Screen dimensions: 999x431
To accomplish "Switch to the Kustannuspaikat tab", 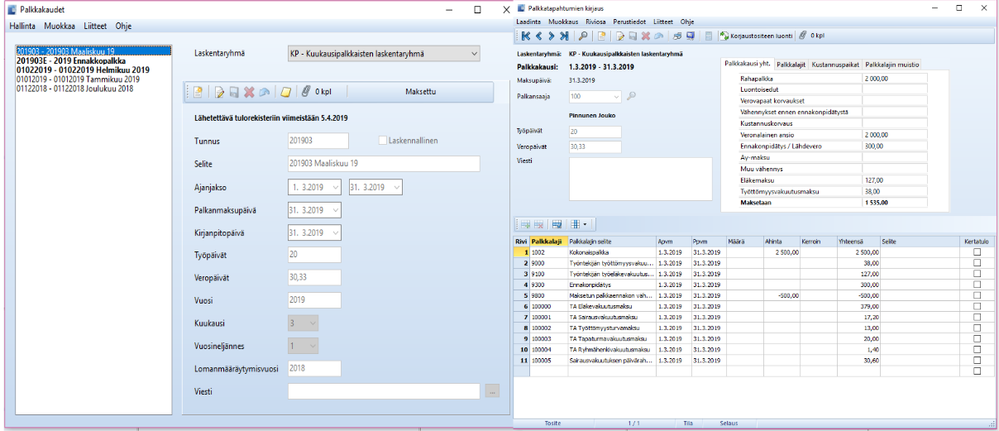I will tap(835, 64).
